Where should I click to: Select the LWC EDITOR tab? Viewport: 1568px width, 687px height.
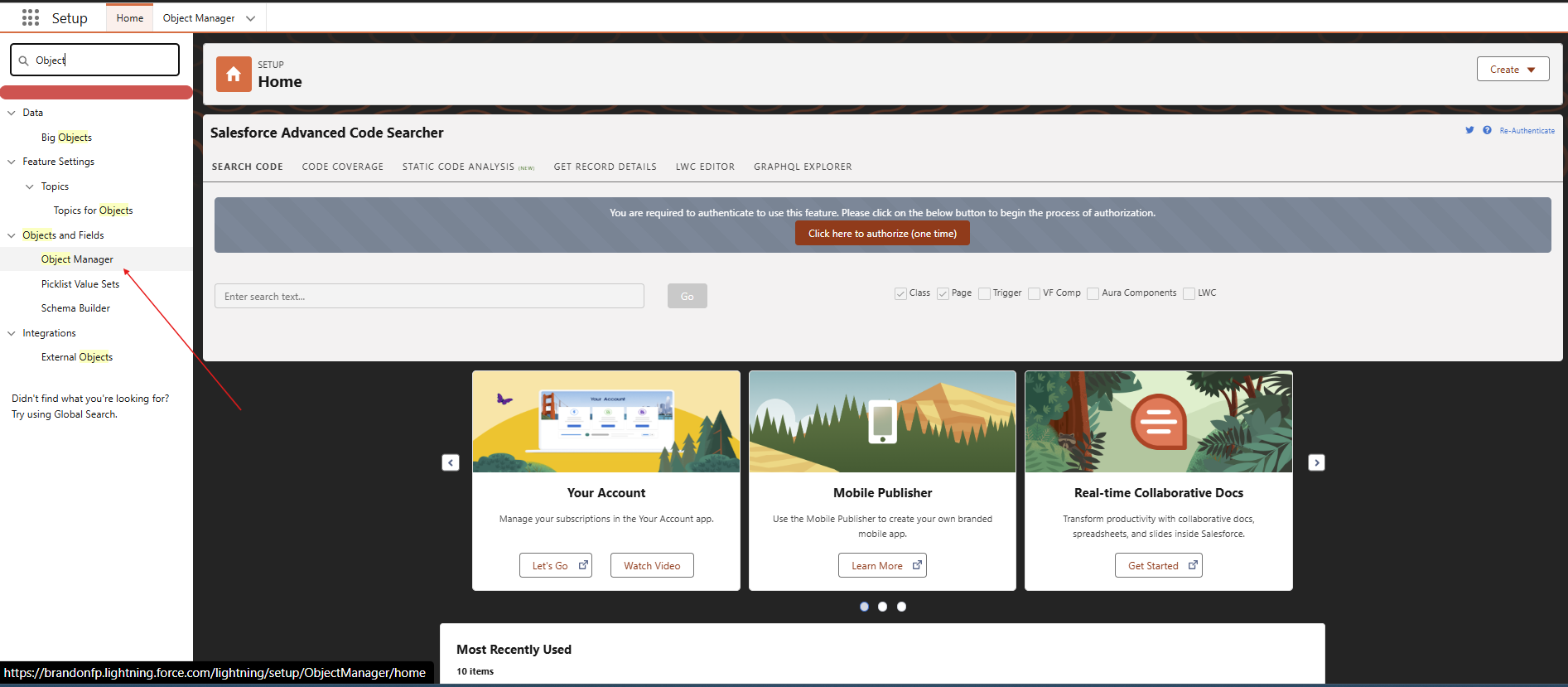click(x=705, y=167)
